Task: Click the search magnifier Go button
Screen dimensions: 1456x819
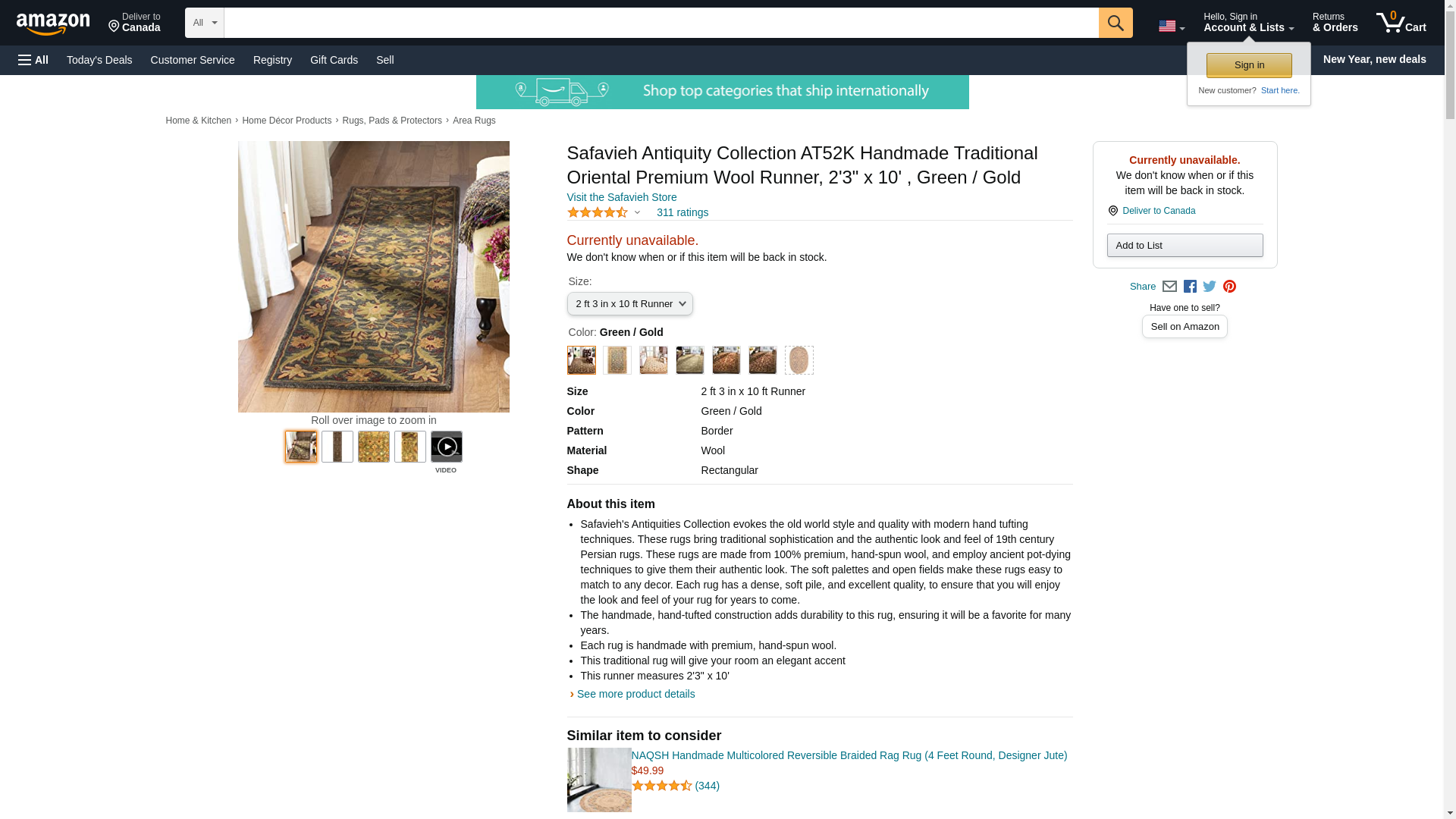Action: coord(1115,23)
